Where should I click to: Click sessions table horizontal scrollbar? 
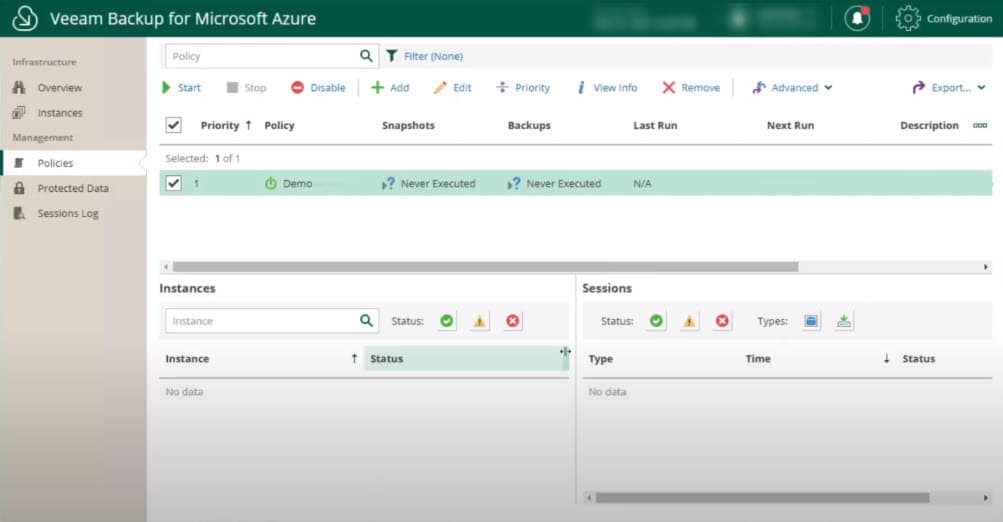tap(762, 497)
